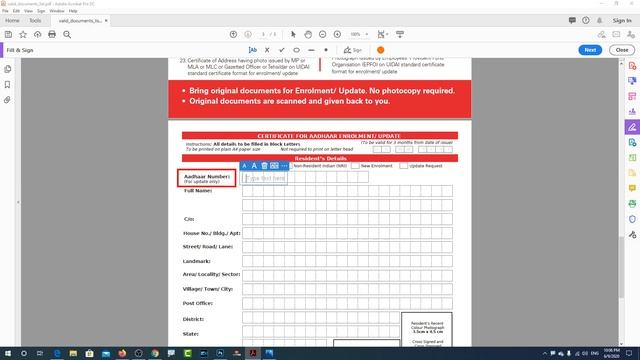Print the document using printer icon
This screenshot has height=360, width=640.
click(52, 35)
